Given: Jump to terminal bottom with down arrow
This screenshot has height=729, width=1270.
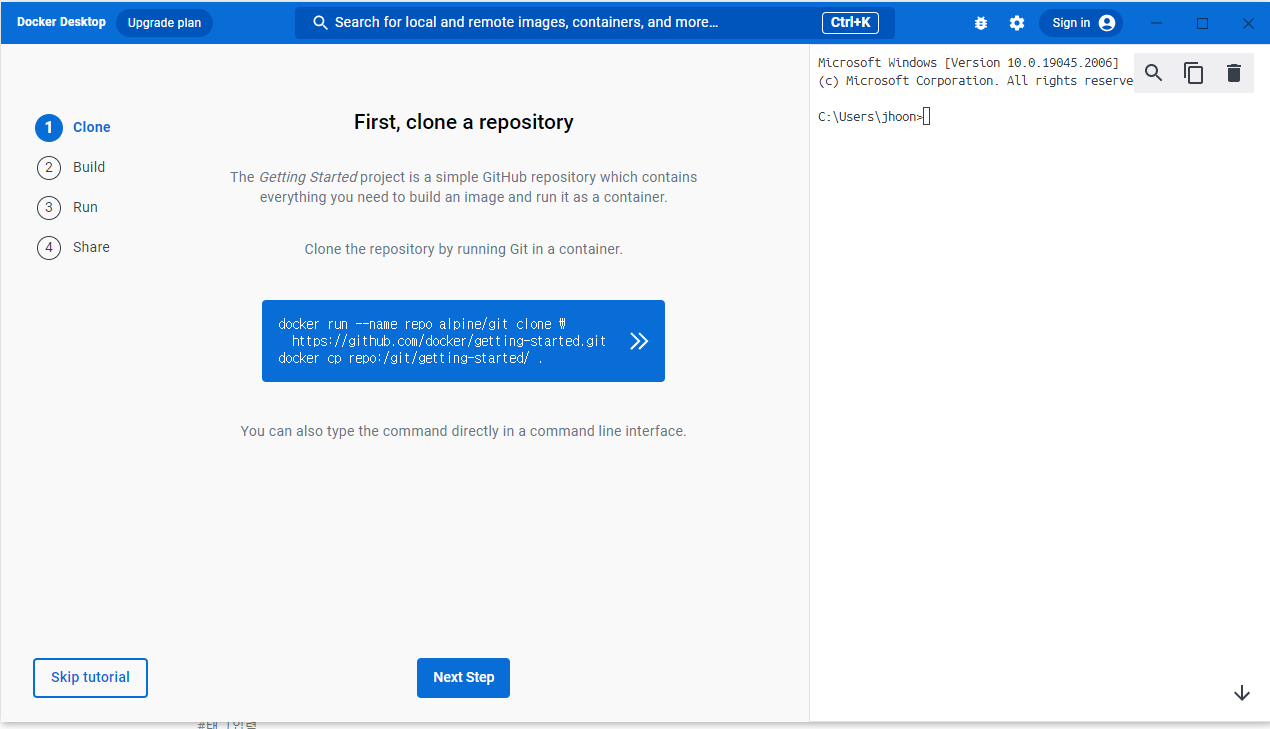Looking at the screenshot, I should tap(1242, 693).
